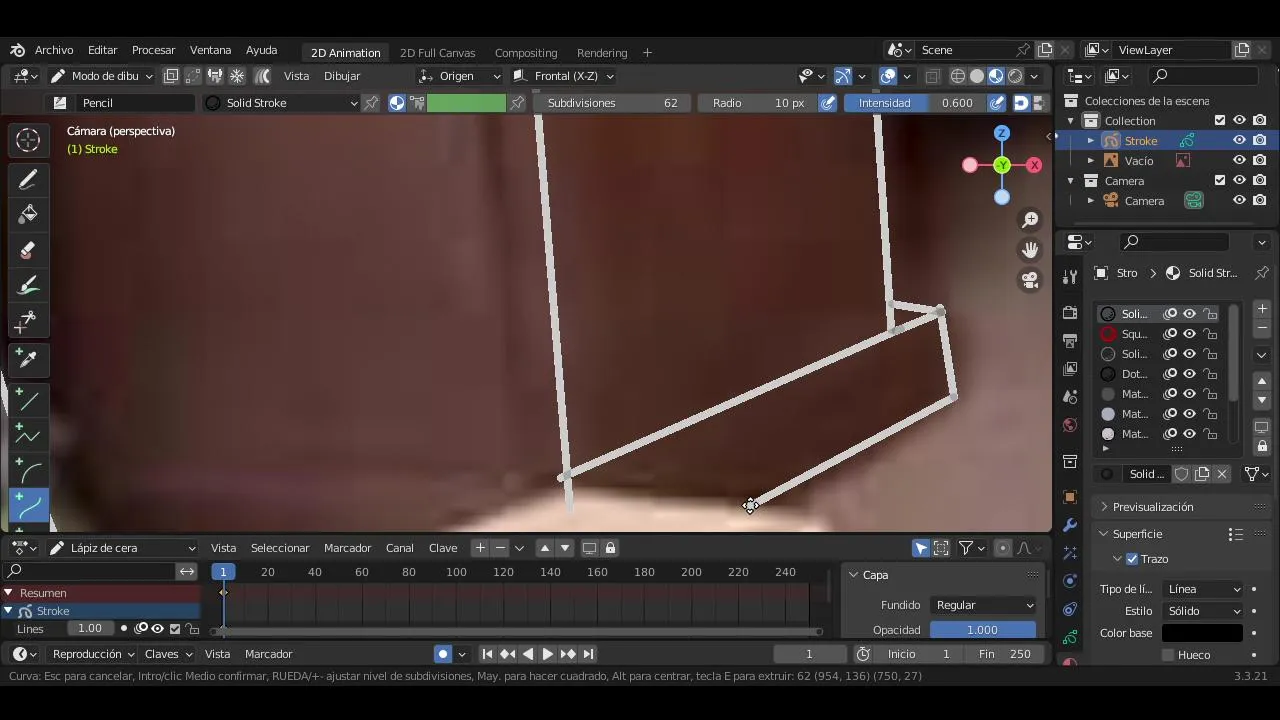
Task: Open the Estilo Sólido dropdown
Action: coord(1203,611)
